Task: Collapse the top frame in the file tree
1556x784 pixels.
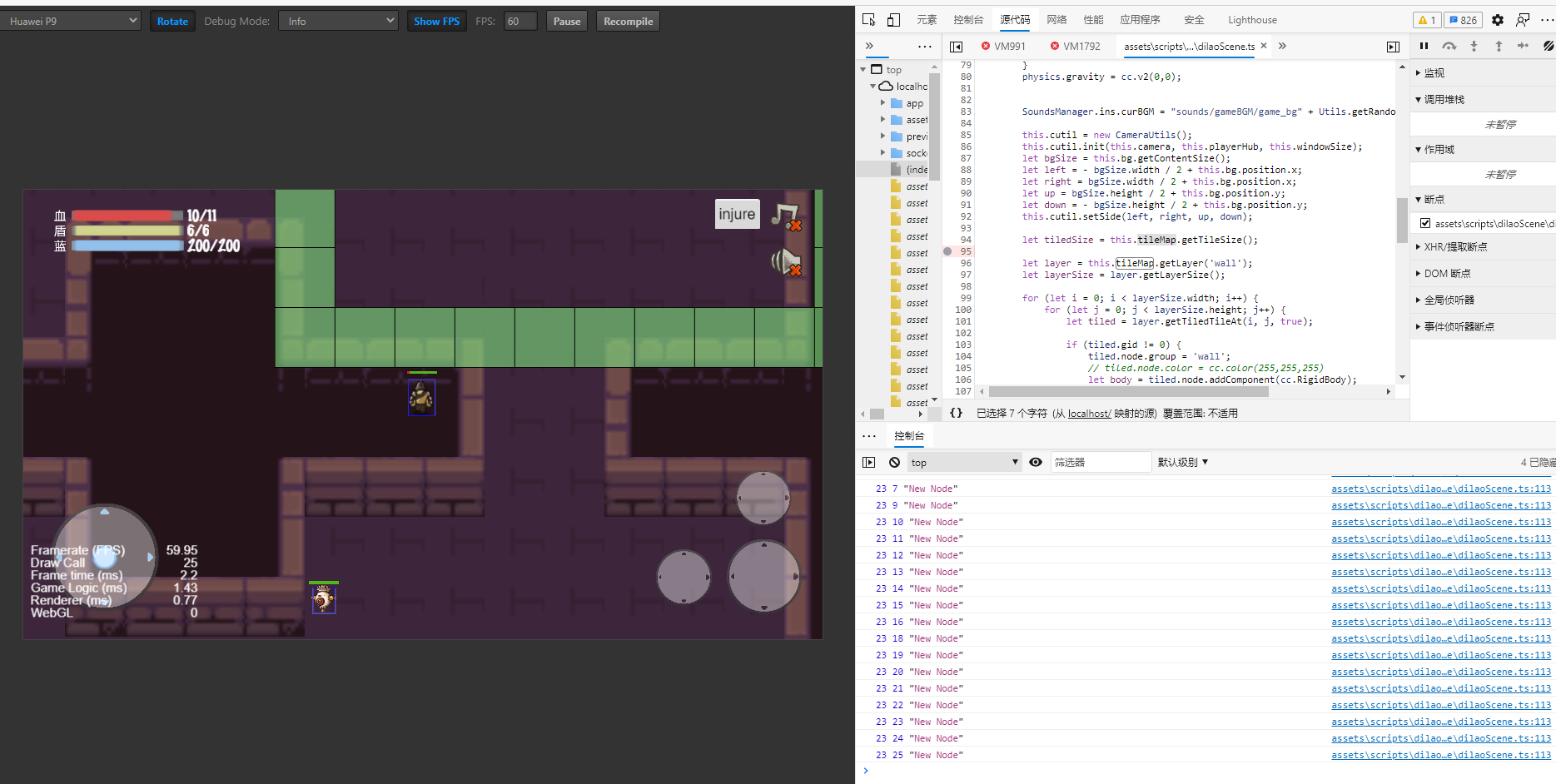Action: click(x=863, y=70)
